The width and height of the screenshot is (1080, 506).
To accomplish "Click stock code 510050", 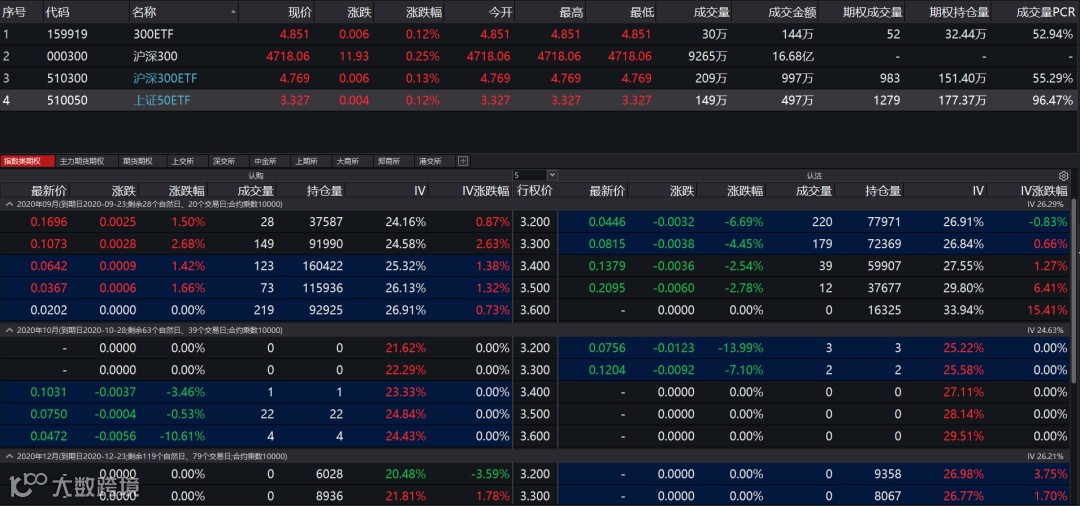I will 68,101.
